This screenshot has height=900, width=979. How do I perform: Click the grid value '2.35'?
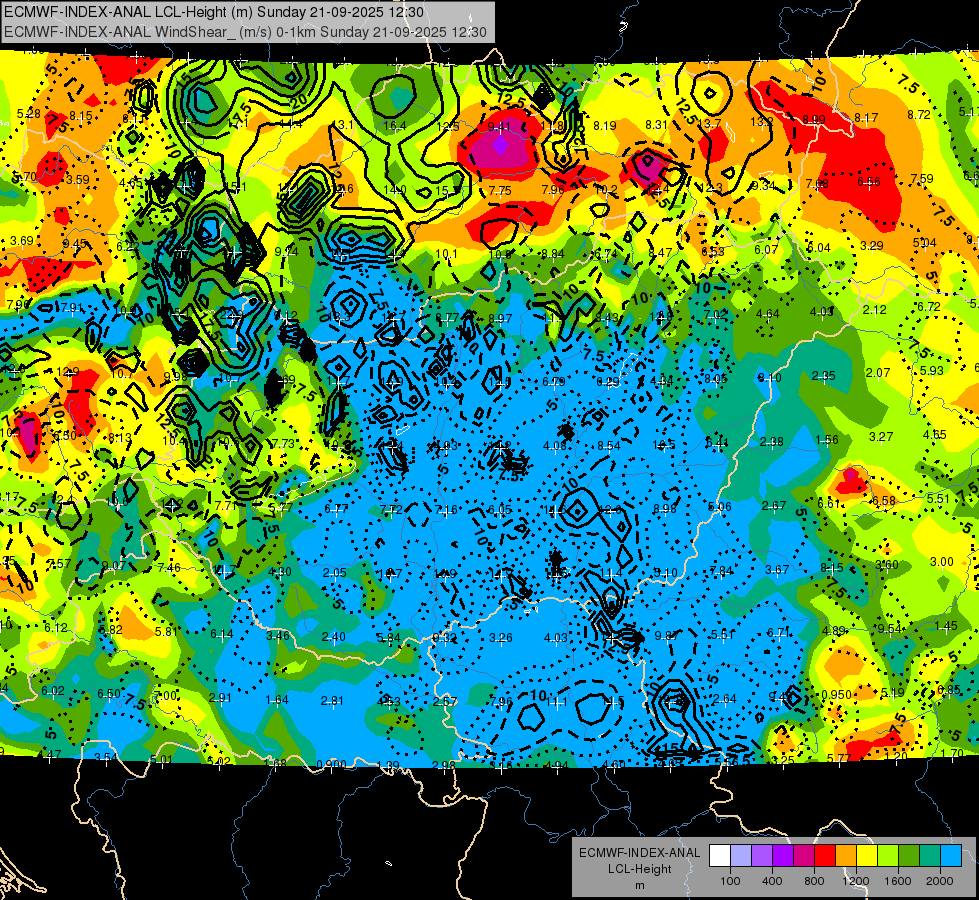[824, 375]
